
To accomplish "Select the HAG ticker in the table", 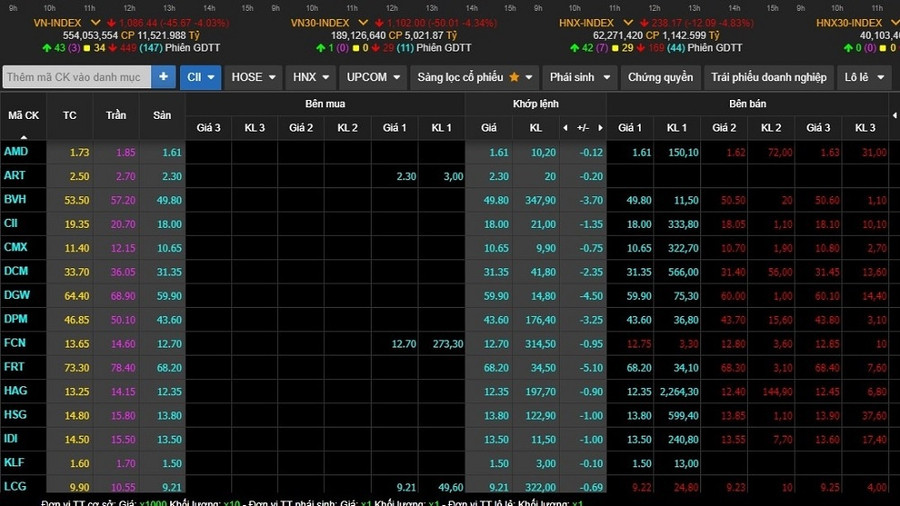I will click(15, 391).
